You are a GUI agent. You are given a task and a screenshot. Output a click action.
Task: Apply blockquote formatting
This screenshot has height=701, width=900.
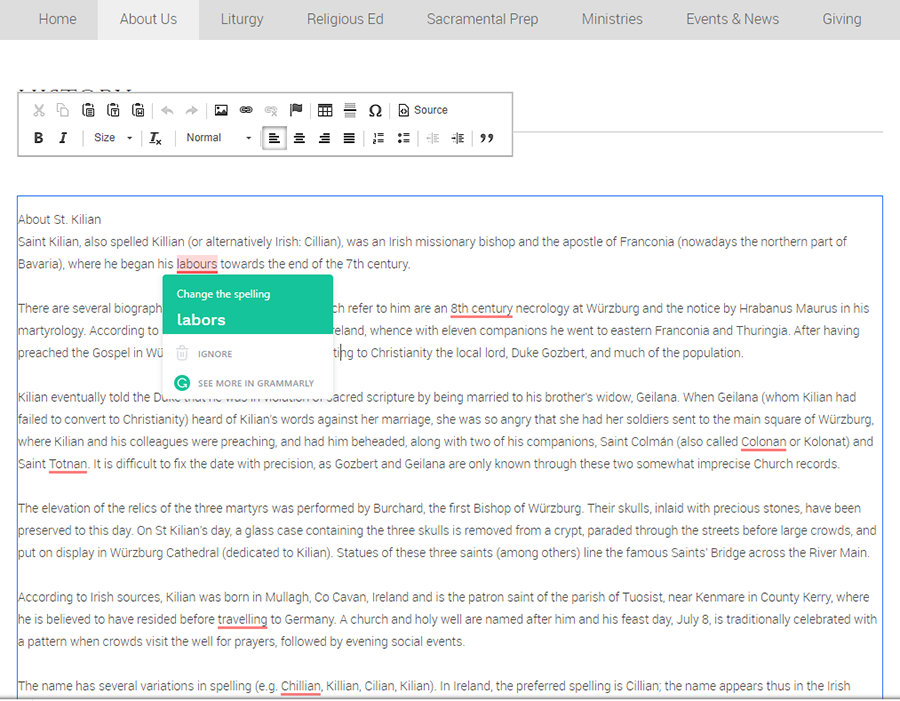pos(487,137)
